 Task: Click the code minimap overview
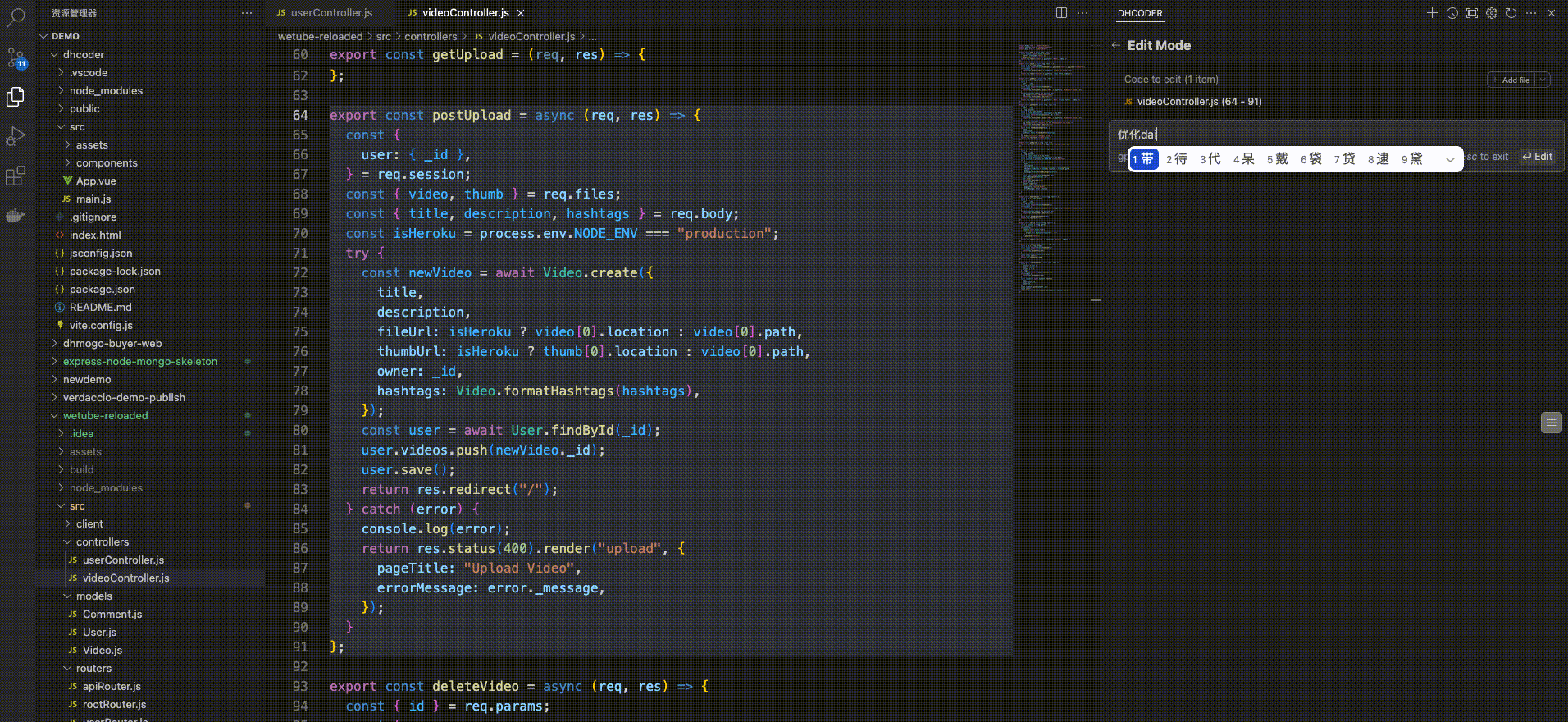pyautogui.click(x=1051, y=168)
